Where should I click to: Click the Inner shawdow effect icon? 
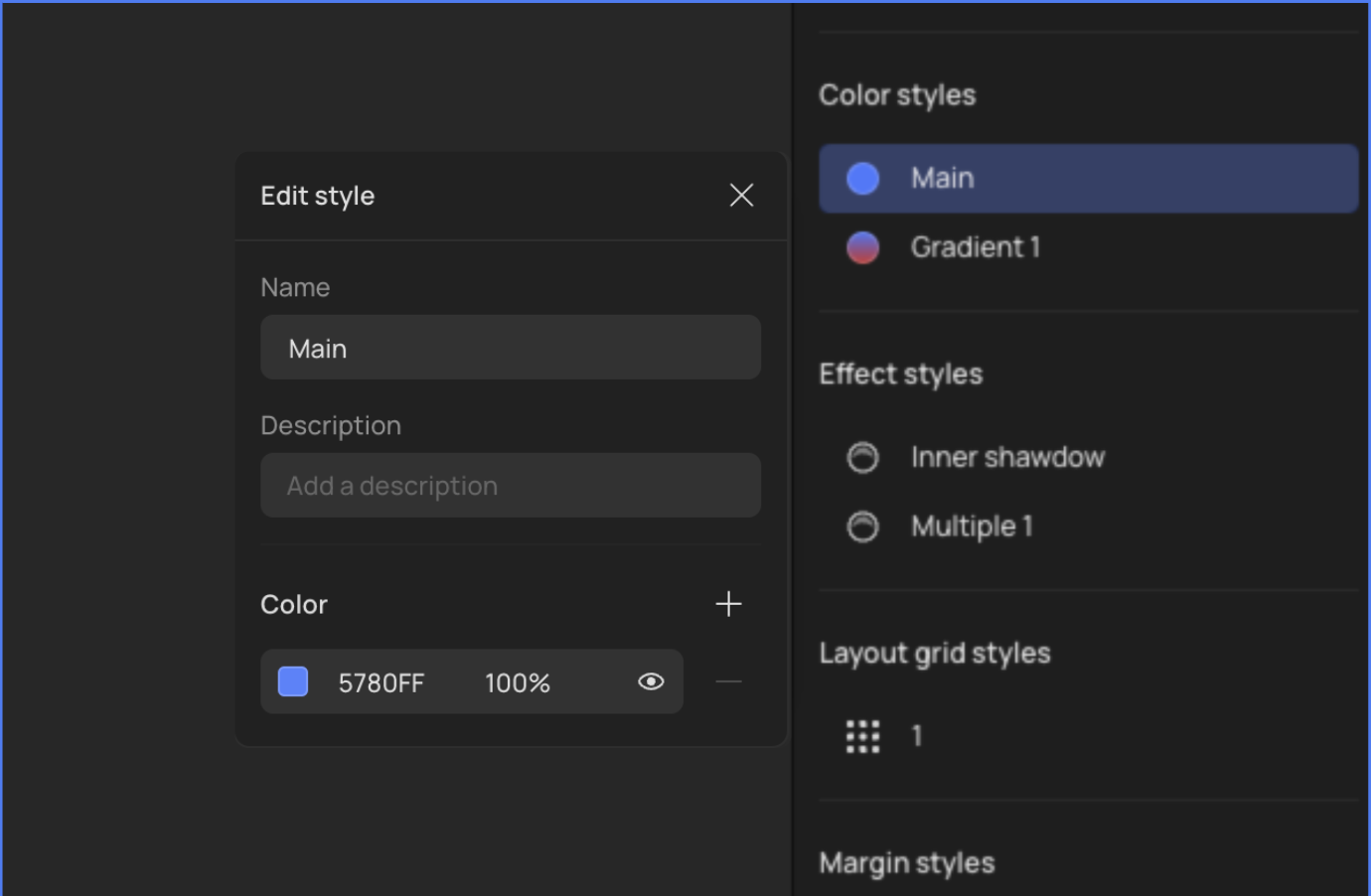[862, 457]
